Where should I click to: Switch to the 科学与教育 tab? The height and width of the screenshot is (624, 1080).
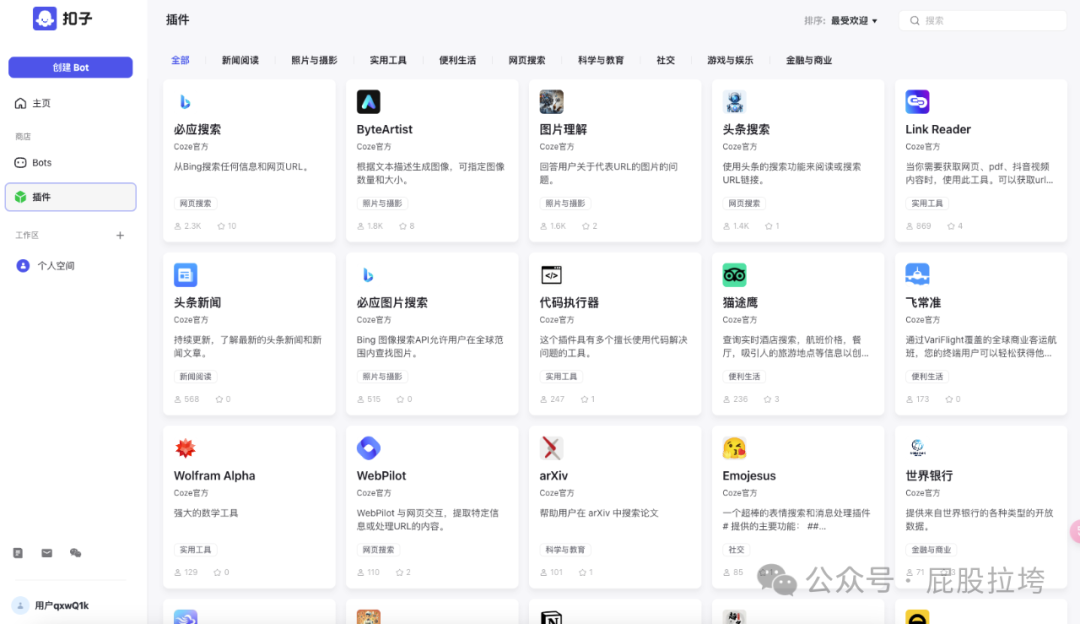tap(601, 61)
